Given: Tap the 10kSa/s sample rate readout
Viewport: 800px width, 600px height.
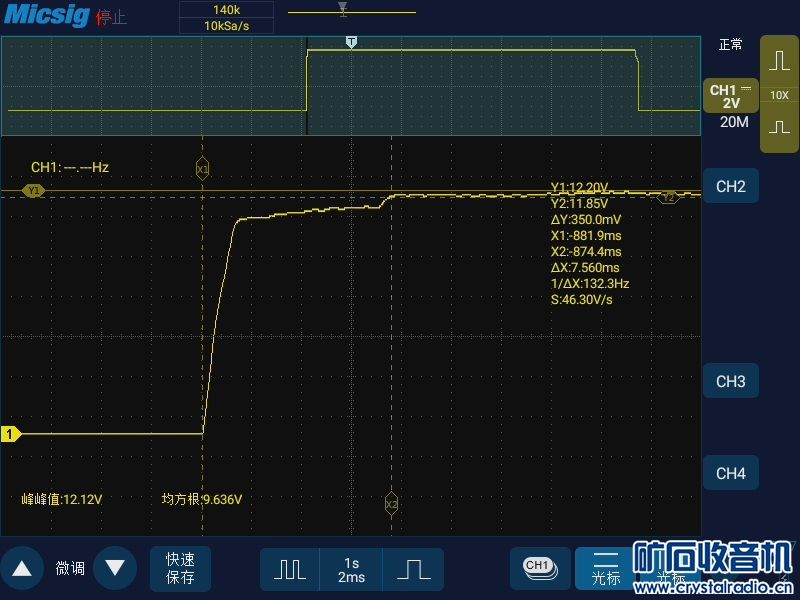Looking at the screenshot, I should (227, 26).
